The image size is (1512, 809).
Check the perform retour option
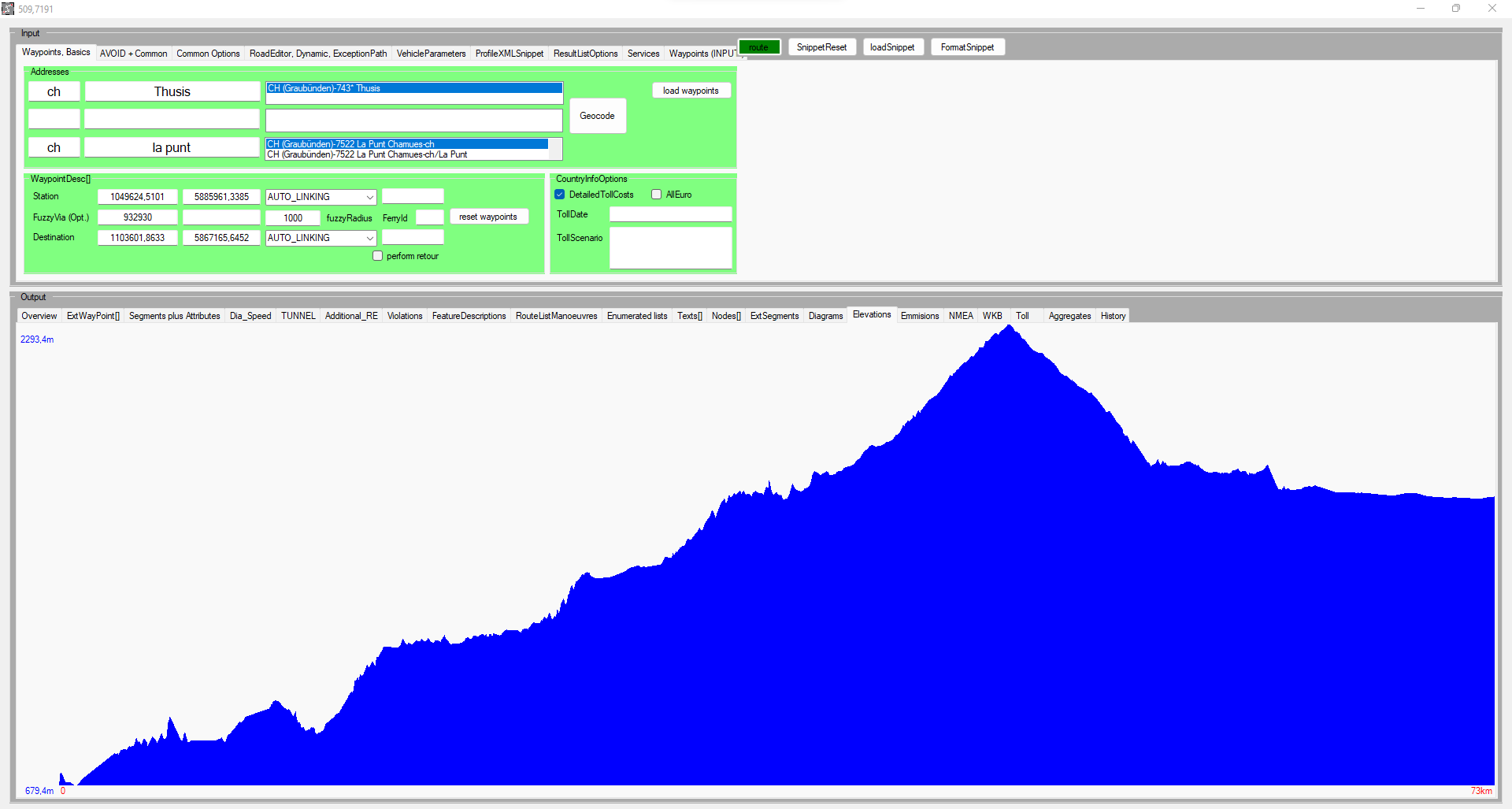pyautogui.click(x=378, y=256)
